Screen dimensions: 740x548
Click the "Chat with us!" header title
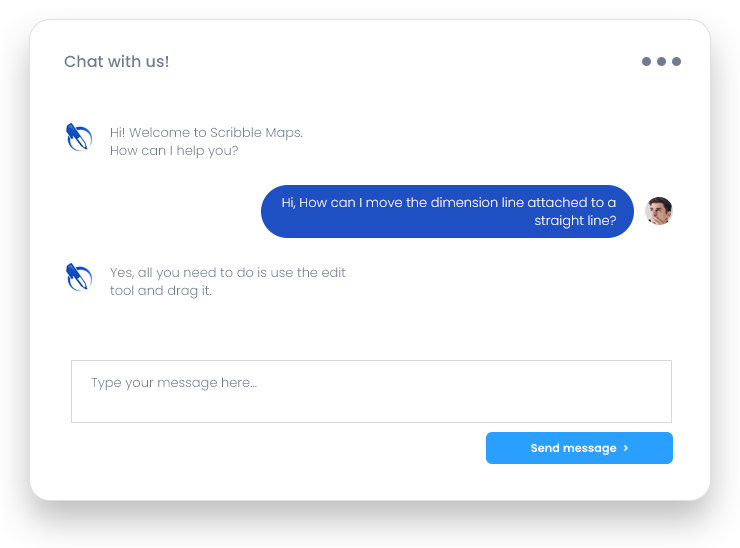click(116, 62)
